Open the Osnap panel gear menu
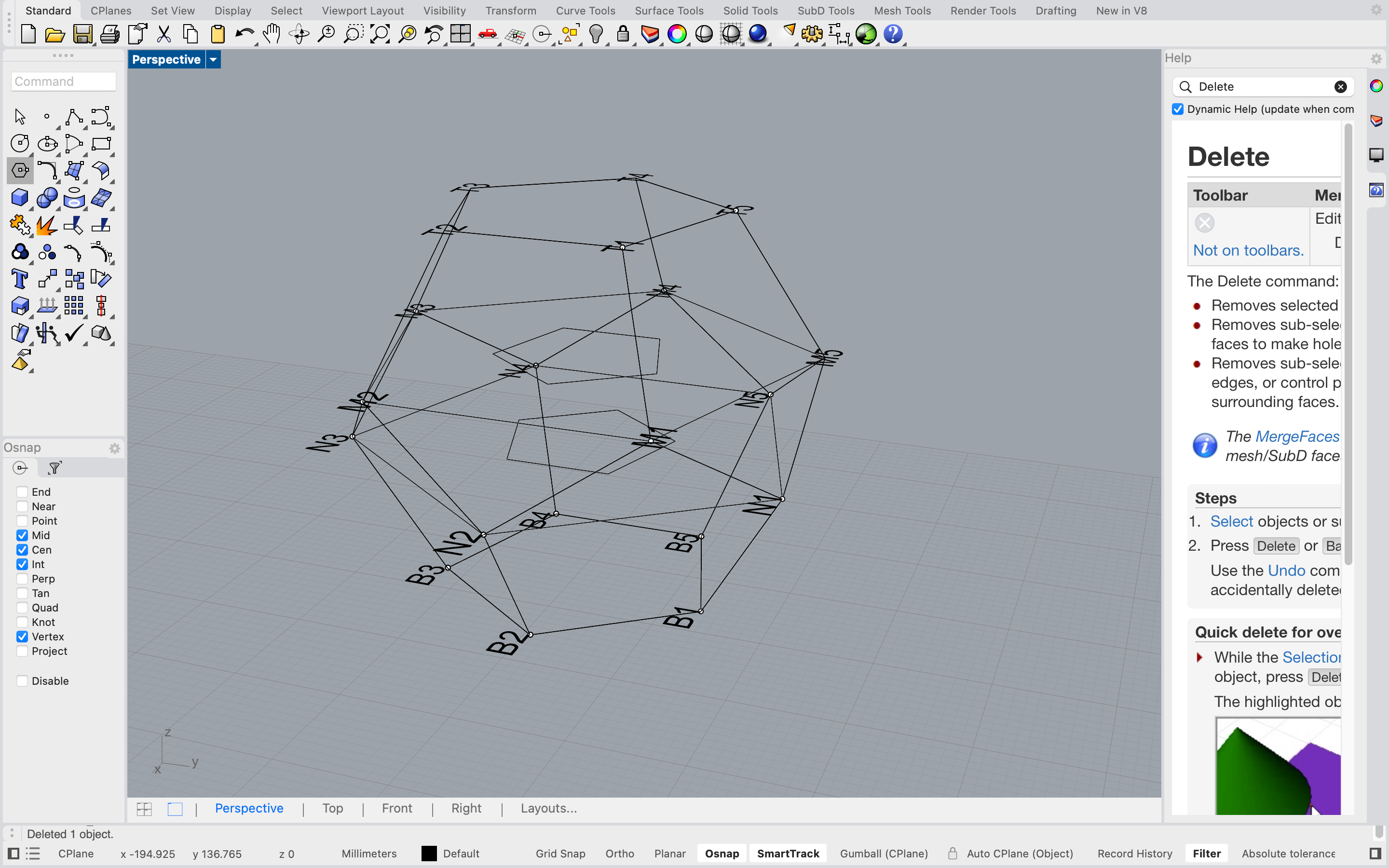 [115, 448]
